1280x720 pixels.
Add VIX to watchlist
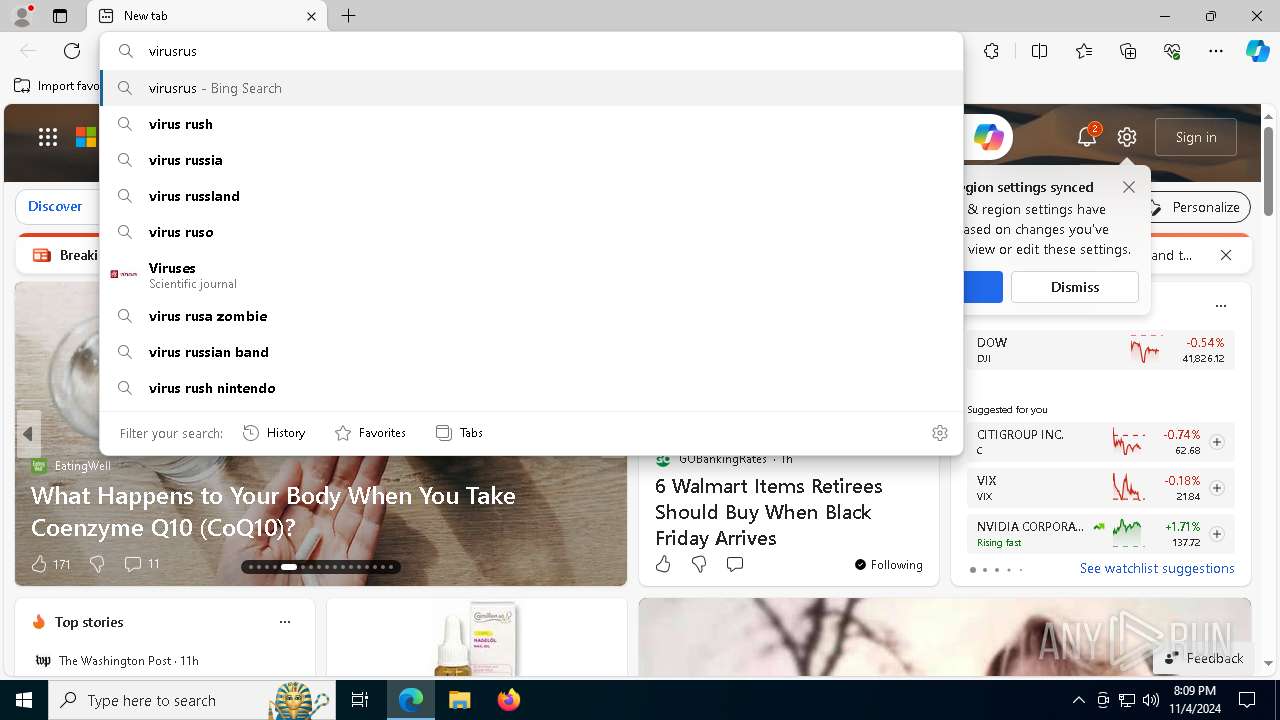1217,488
